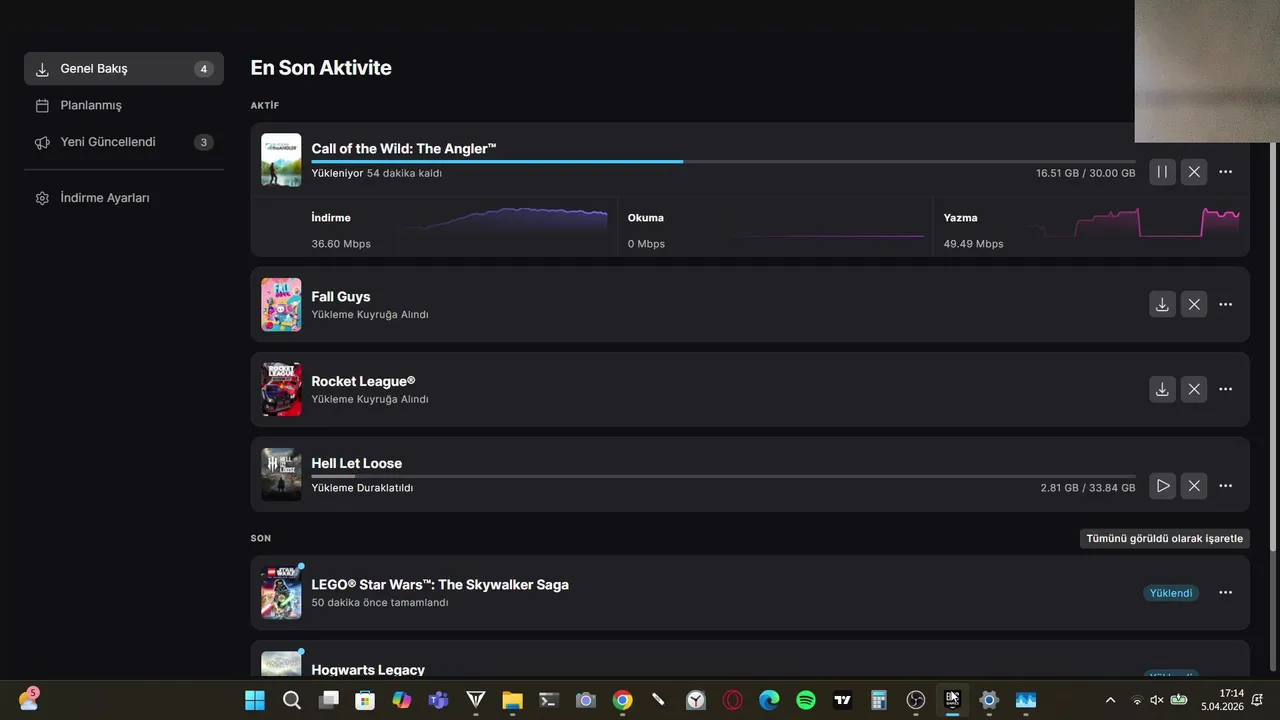Screen dimensions: 1280x720
Task: Click the Hell Let Loose title
Action: click(357, 463)
